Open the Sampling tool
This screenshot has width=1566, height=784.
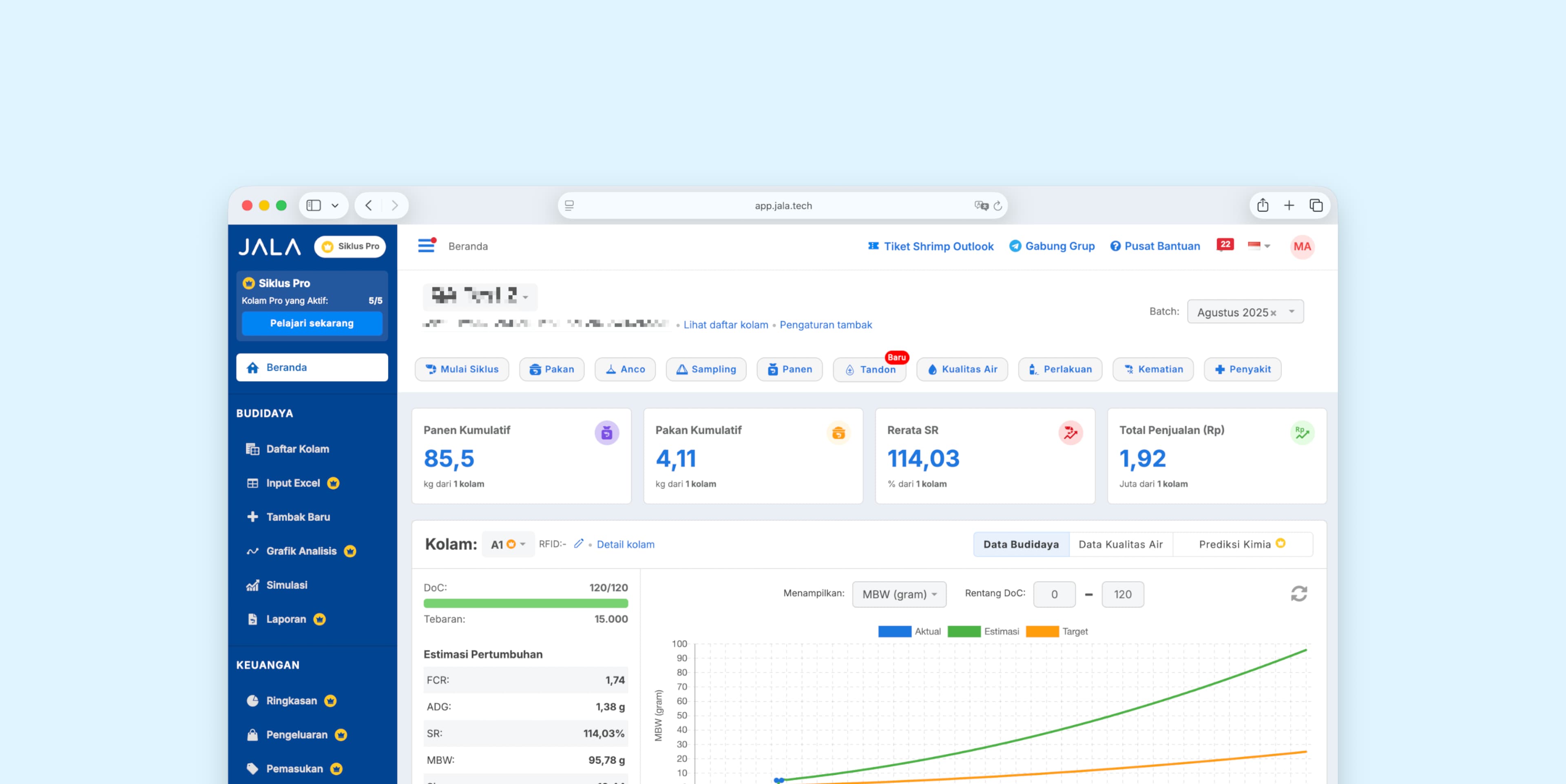706,369
